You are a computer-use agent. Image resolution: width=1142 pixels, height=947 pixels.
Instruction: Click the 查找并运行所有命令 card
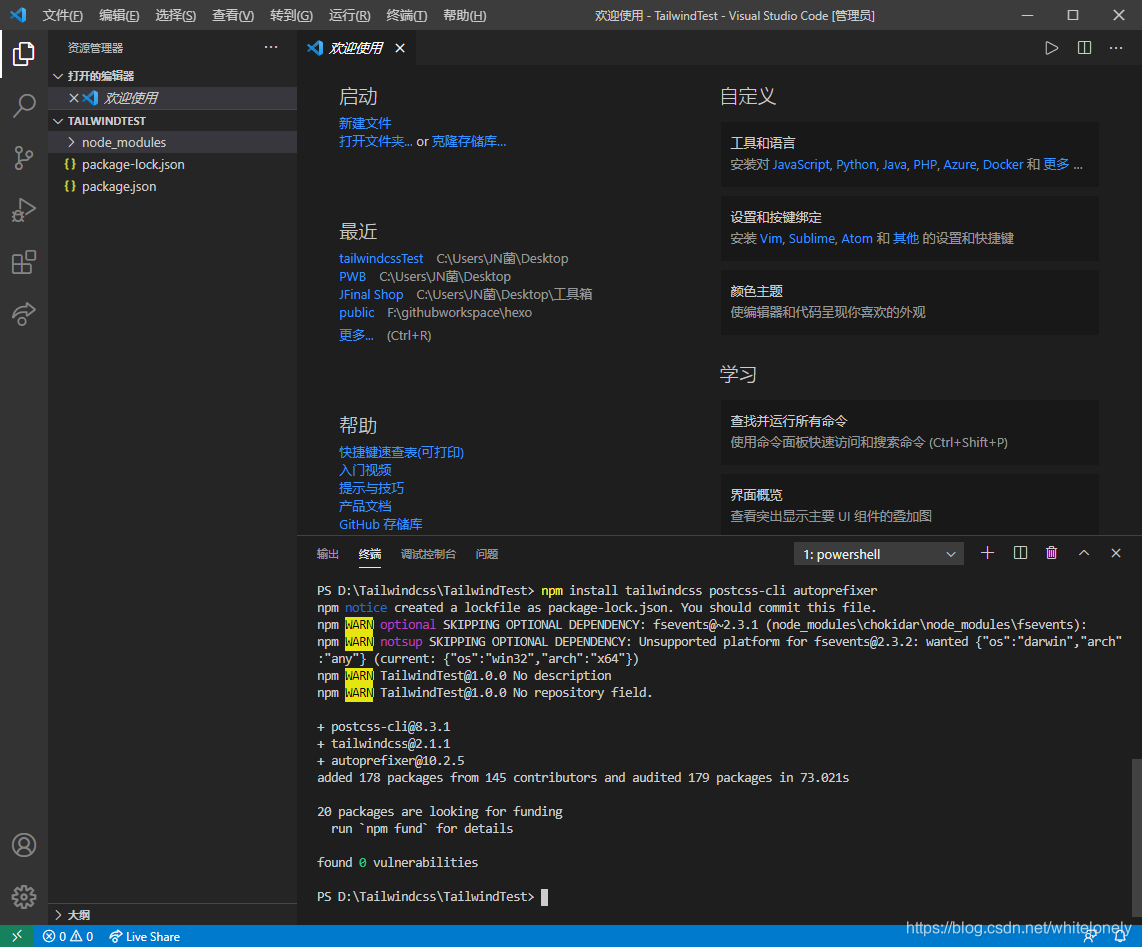click(x=910, y=432)
